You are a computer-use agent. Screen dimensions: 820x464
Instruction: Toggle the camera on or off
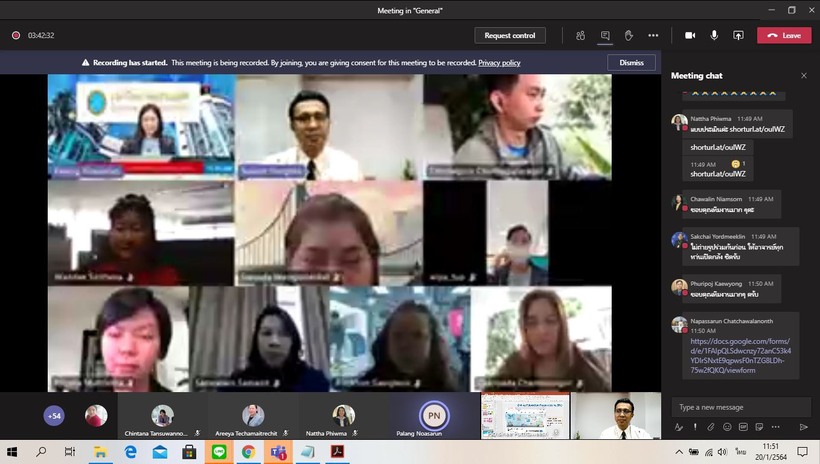(x=690, y=36)
